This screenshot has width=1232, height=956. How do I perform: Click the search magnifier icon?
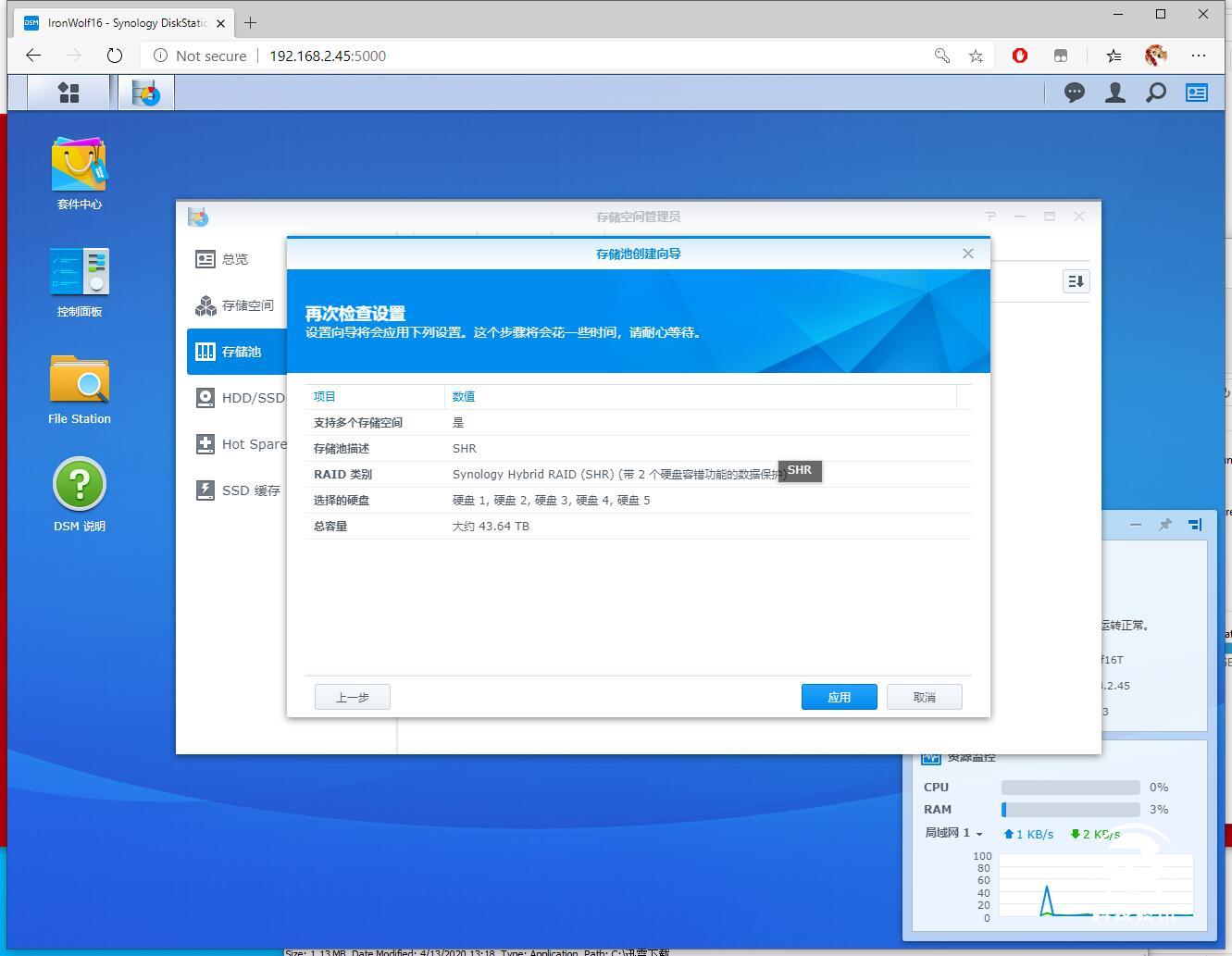point(1155,92)
